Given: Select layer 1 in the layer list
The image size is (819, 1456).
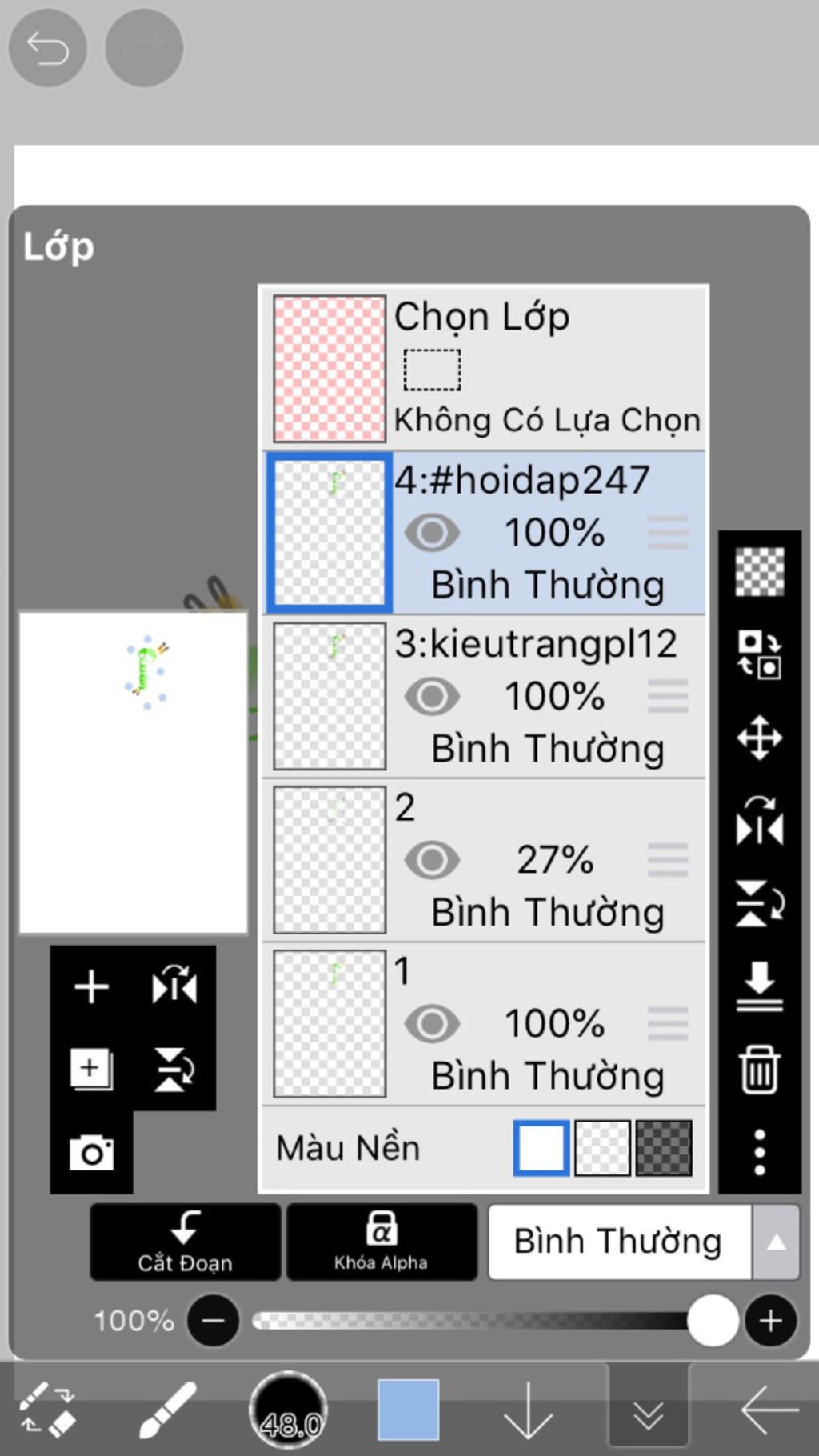Looking at the screenshot, I should (484, 1024).
